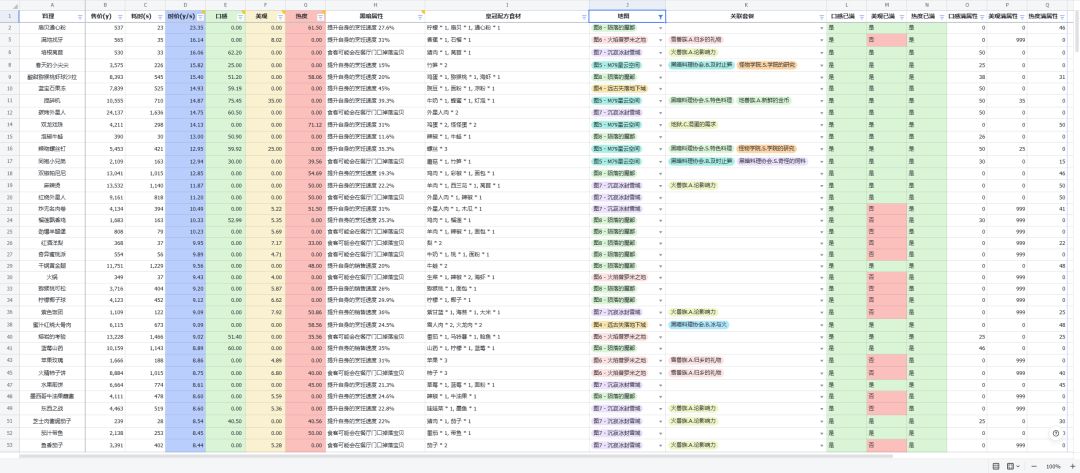
Task: Open filter icon on 美观 column F header
Action: [280, 16]
